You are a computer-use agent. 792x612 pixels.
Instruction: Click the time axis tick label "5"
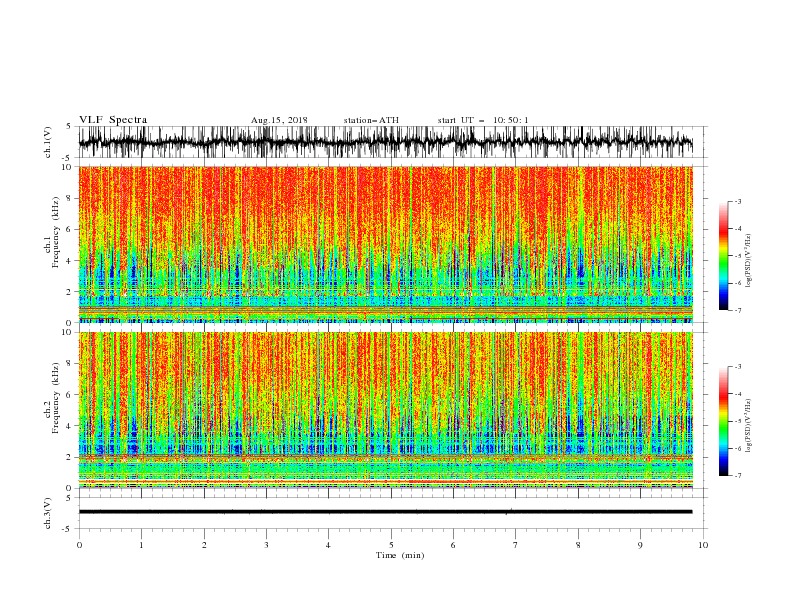(391, 545)
